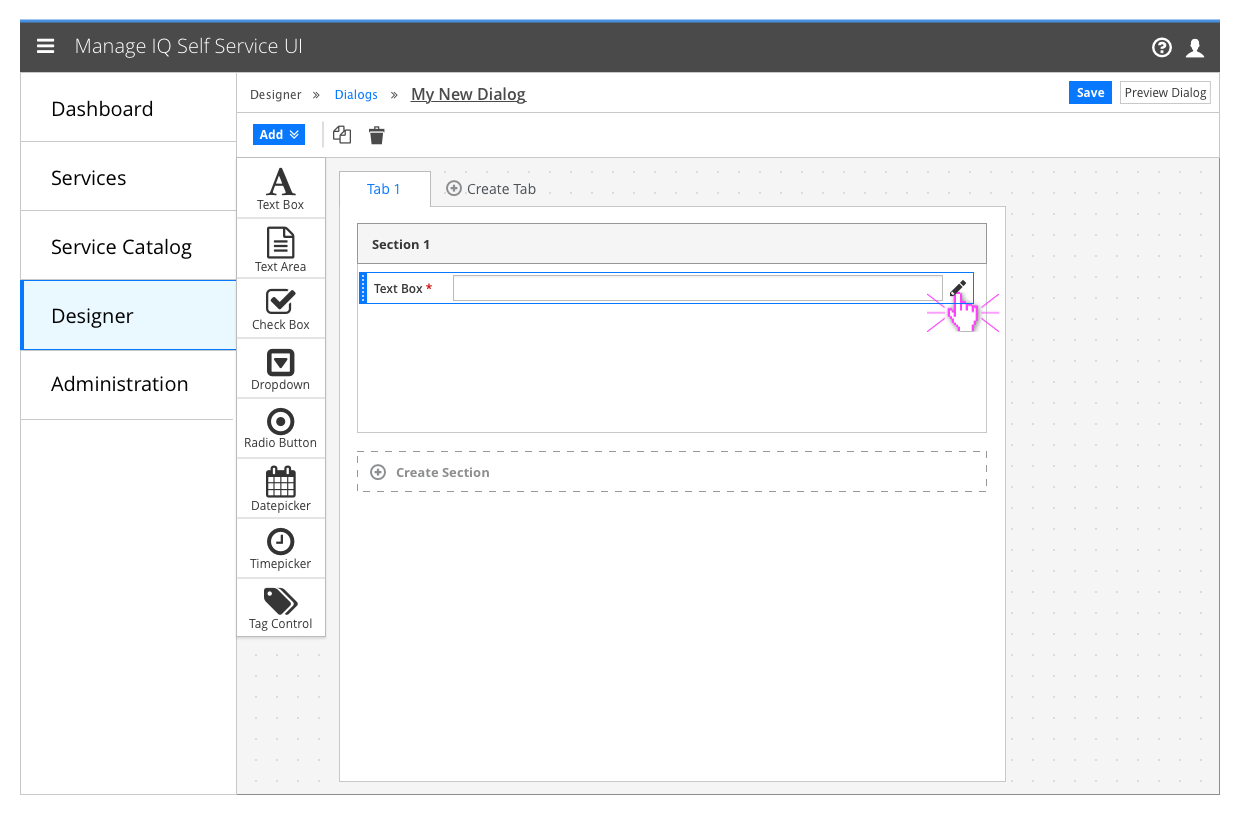Open the Dialogs breadcrumb link
The image size is (1240, 815).
(x=356, y=93)
